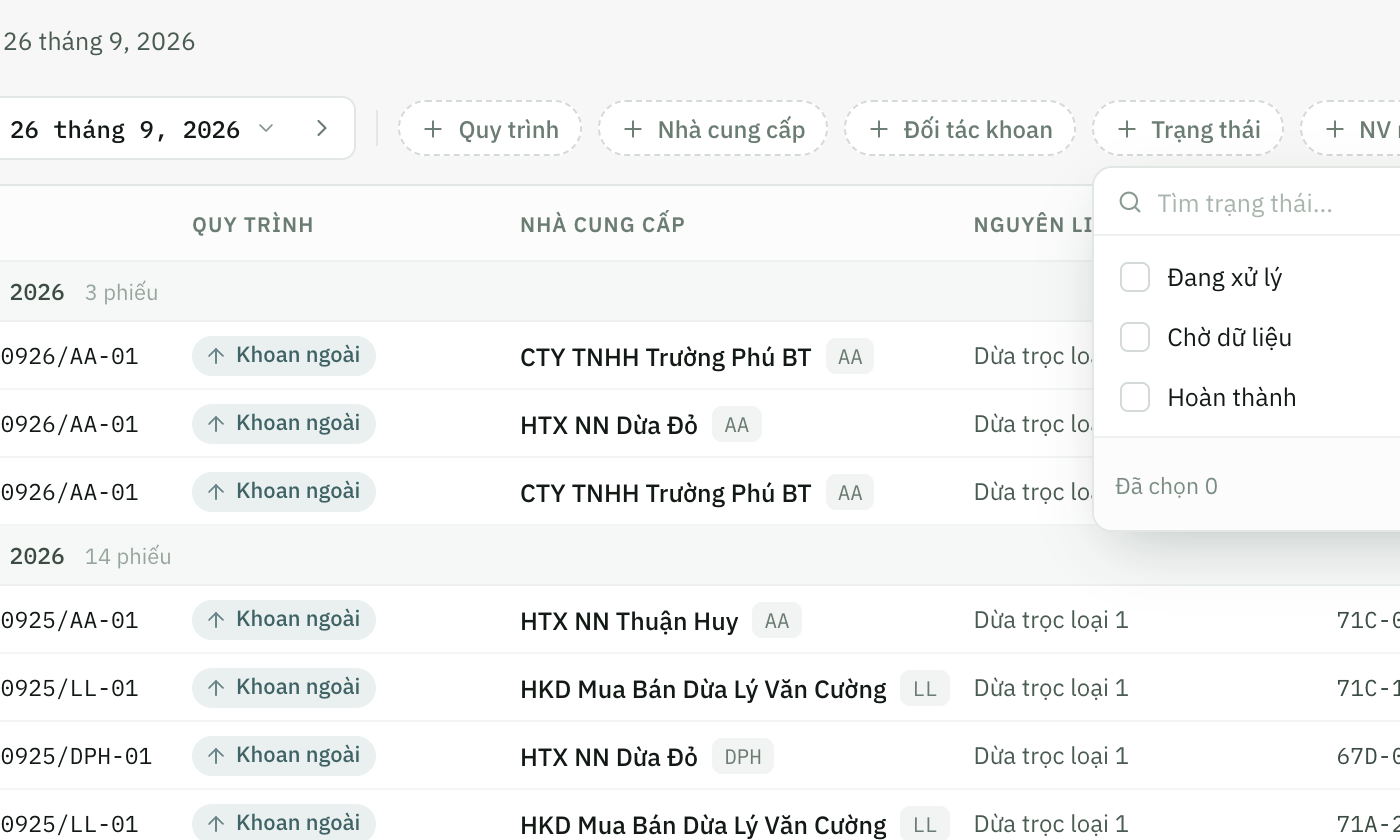Click the QUY TRÌNH column header

(x=253, y=225)
